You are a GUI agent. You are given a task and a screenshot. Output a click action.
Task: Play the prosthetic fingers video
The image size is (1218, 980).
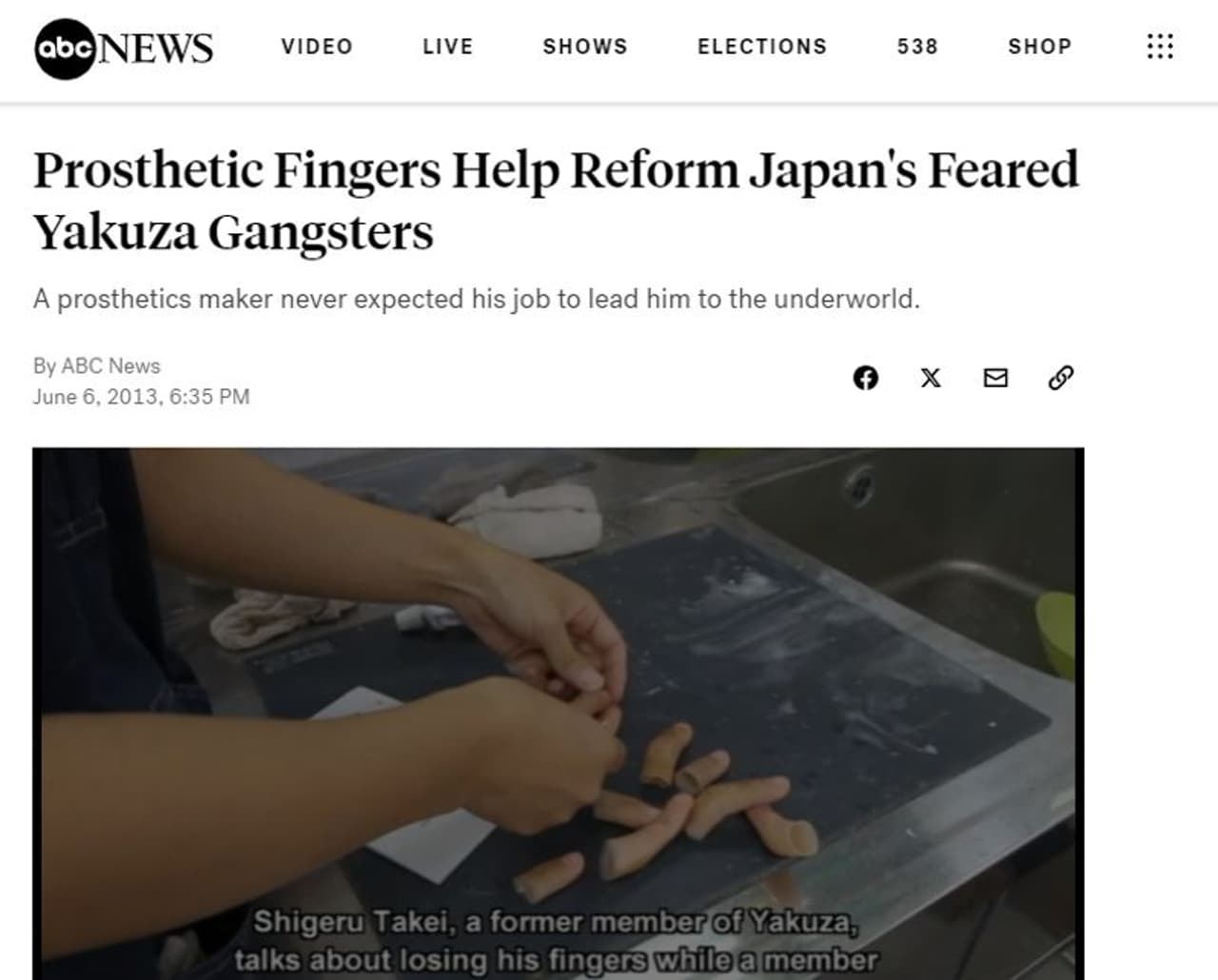tap(558, 714)
